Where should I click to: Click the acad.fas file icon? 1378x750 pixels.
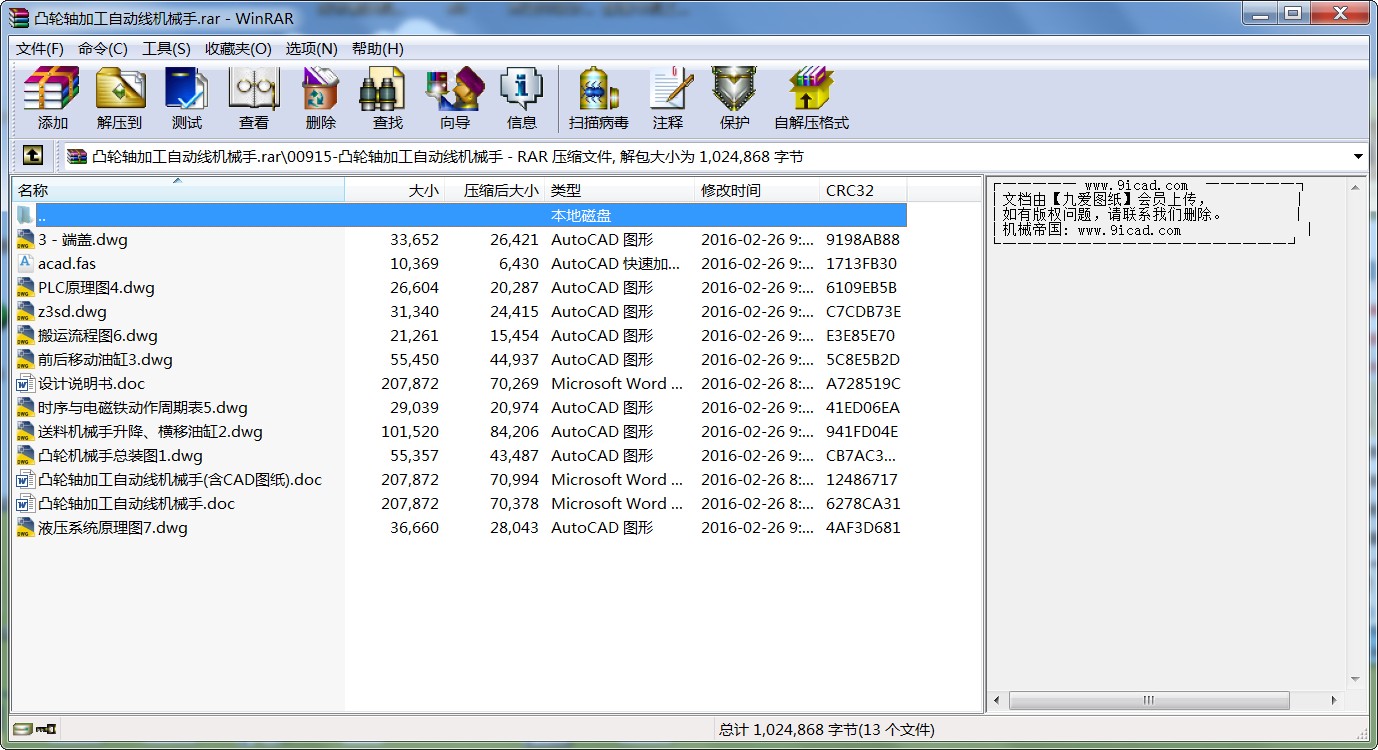[x=26, y=263]
